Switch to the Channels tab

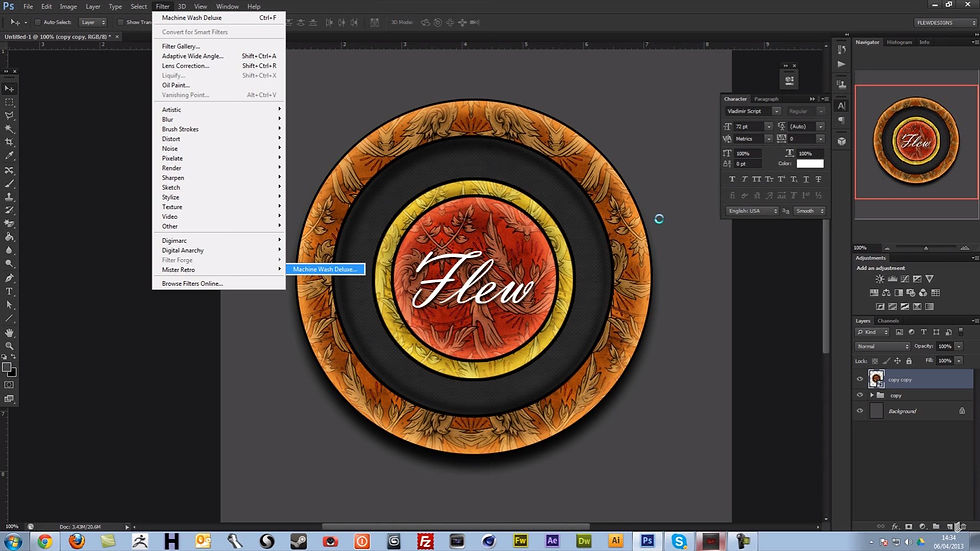[888, 321]
